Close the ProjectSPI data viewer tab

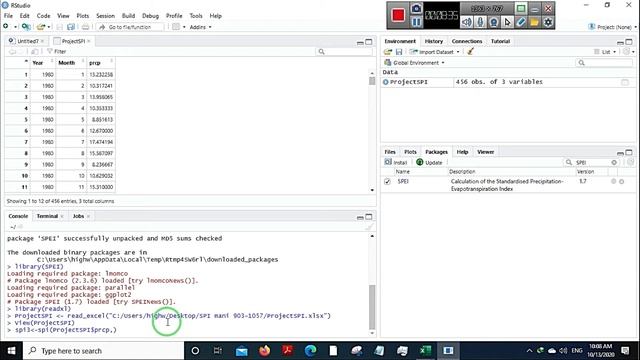click(89, 41)
